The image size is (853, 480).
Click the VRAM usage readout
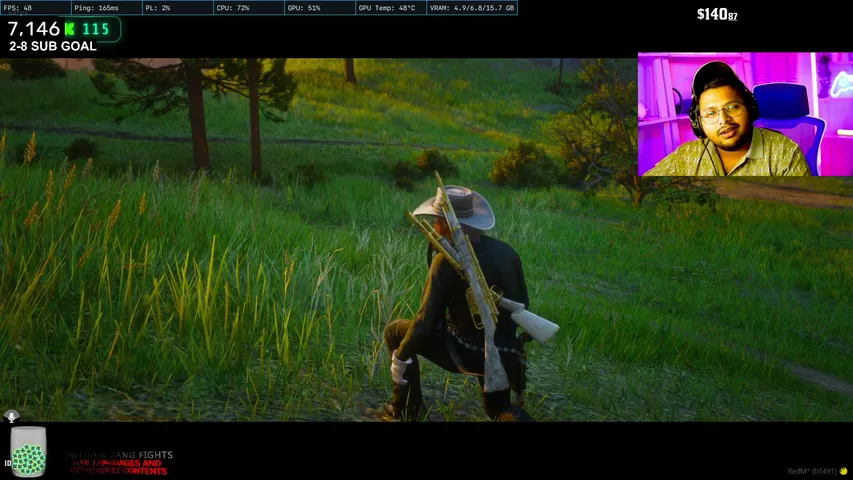point(472,8)
